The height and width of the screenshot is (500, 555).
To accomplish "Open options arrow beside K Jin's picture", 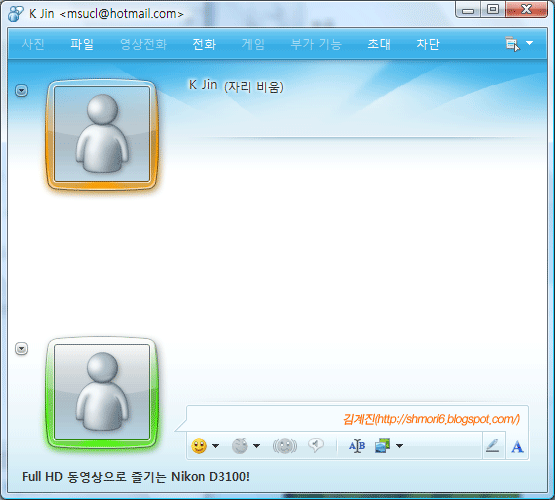I will click(x=22, y=91).
